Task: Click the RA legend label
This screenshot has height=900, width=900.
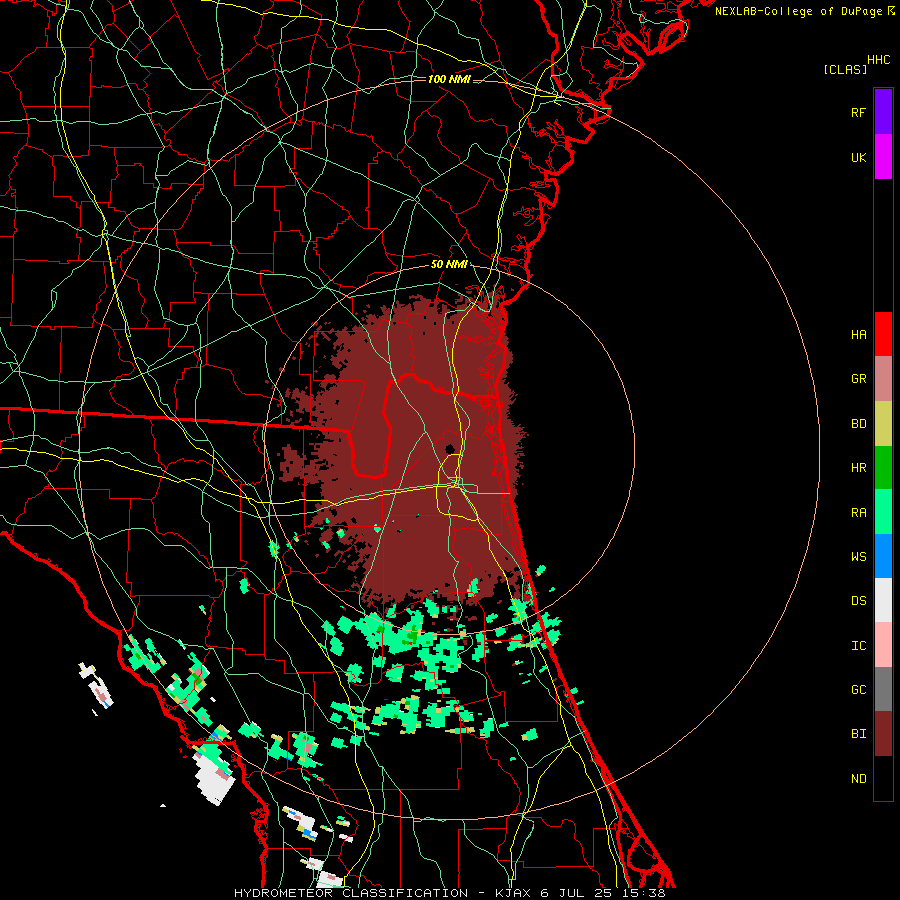Action: click(x=858, y=513)
